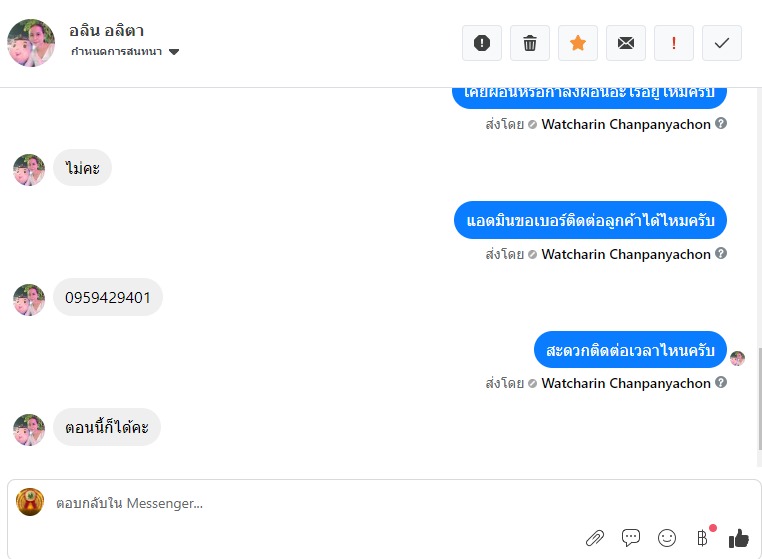The width and height of the screenshot is (762, 559).
Task: Attach a file with the paperclip icon
Action: tap(595, 538)
